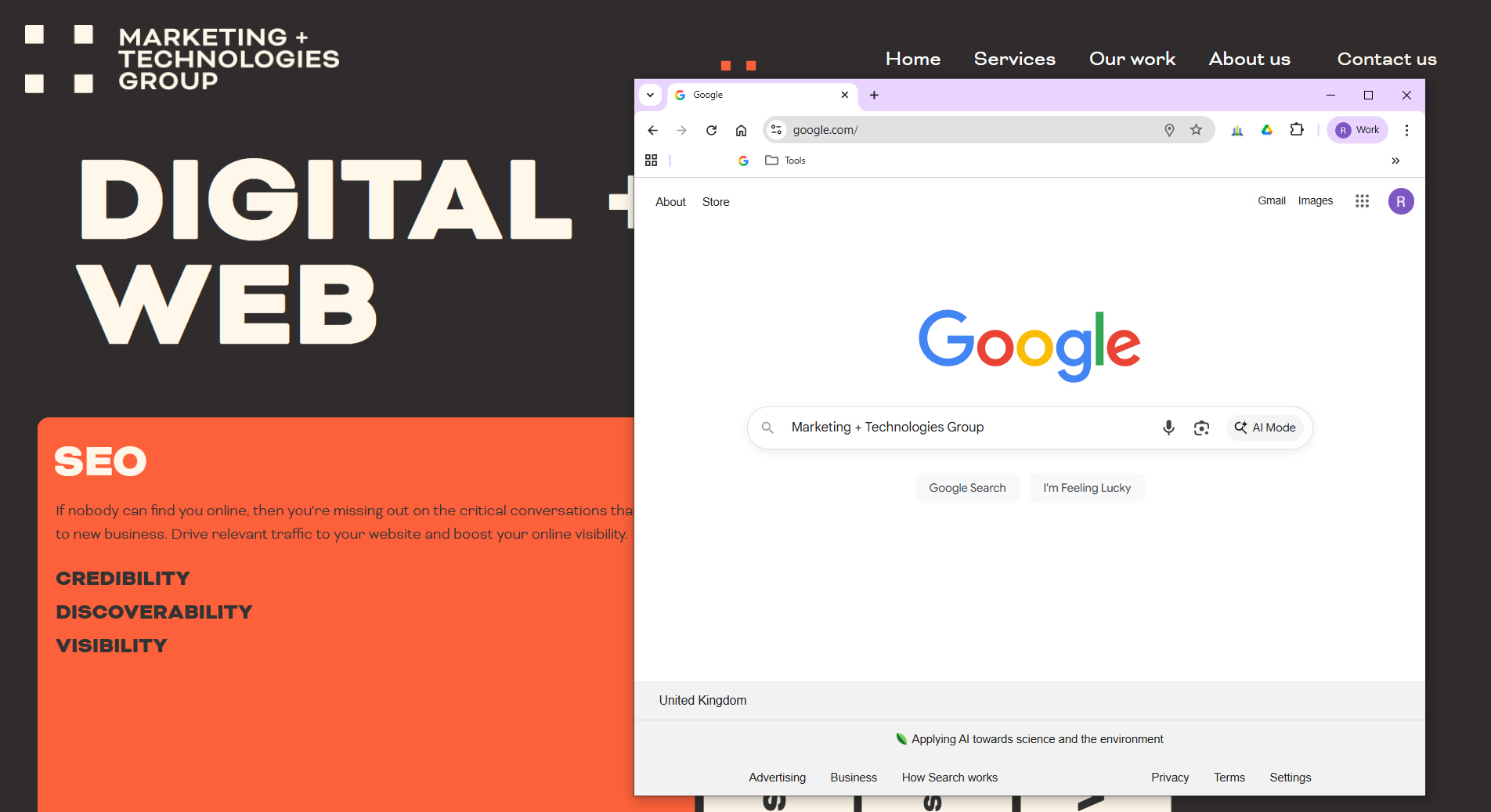Image resolution: width=1491 pixels, height=812 pixels.
Task: Open Google Lens image search
Action: tap(1201, 428)
